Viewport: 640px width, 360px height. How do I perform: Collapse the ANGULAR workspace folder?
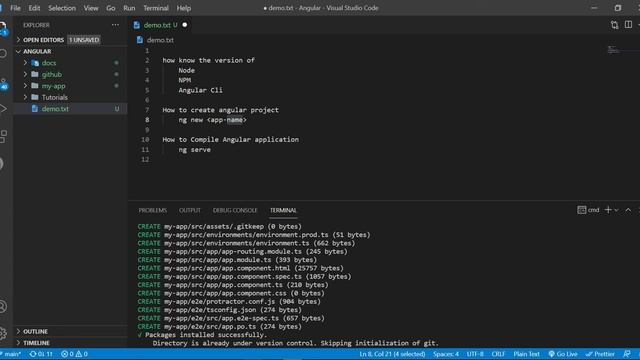coord(18,51)
